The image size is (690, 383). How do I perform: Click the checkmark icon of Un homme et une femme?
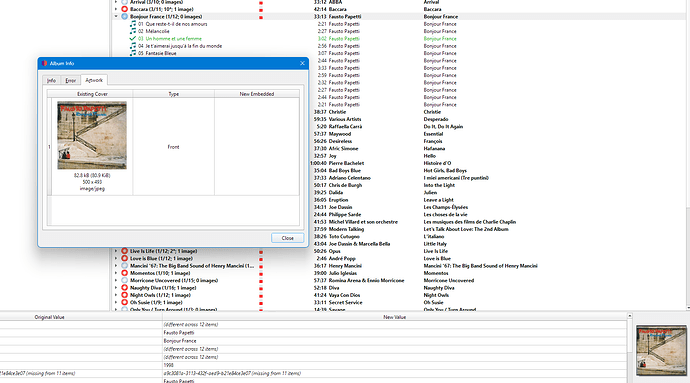point(132,39)
